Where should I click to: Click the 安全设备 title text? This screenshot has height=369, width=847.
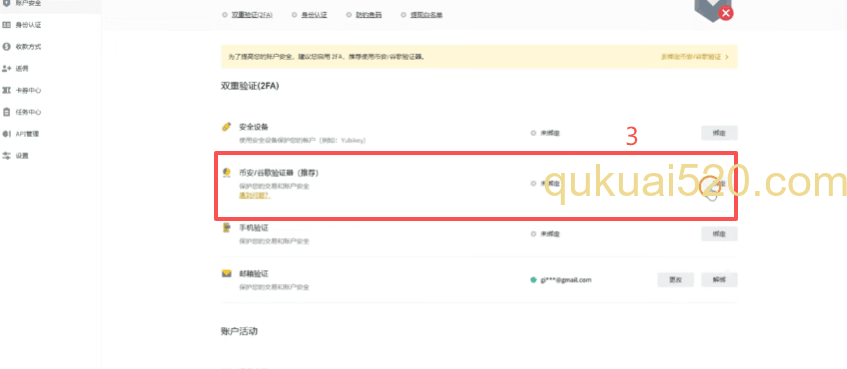click(253, 127)
